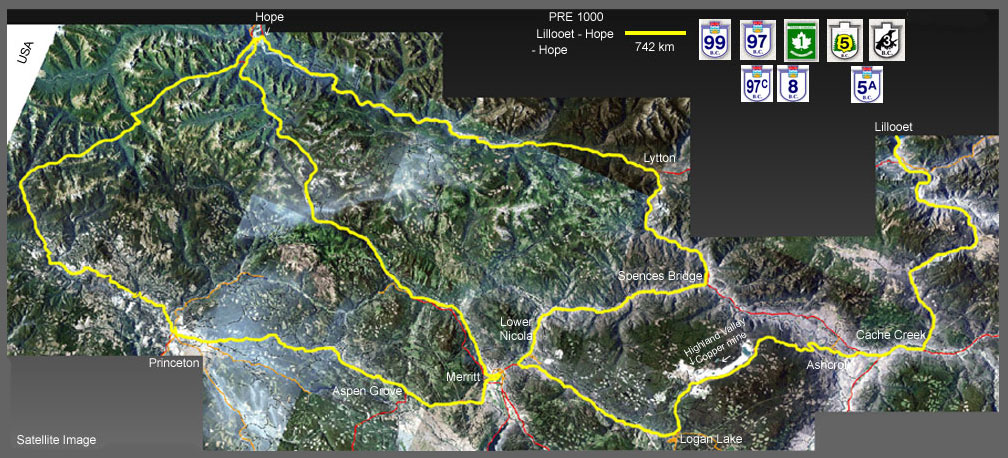Image resolution: width=1008 pixels, height=458 pixels.
Task: Select the Highway 5A shield icon
Action: [x=866, y=84]
